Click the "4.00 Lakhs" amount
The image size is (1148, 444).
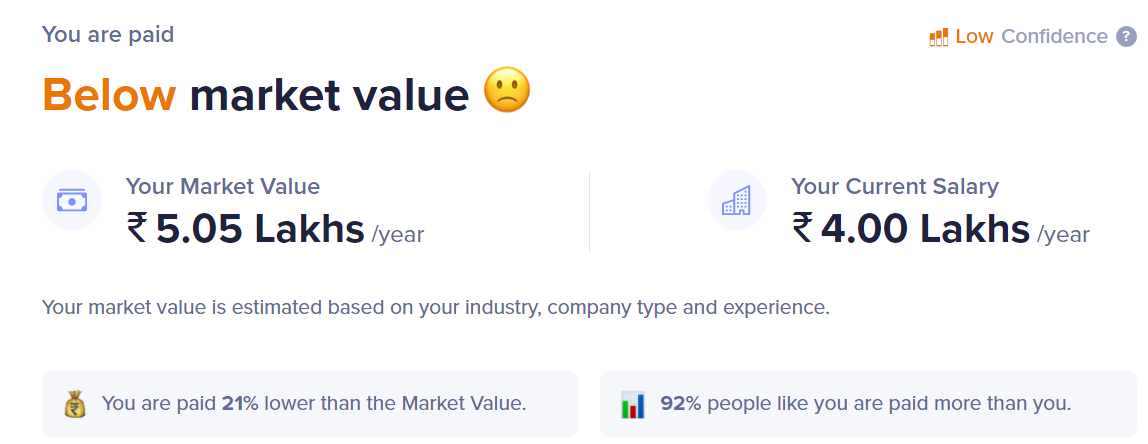(925, 229)
